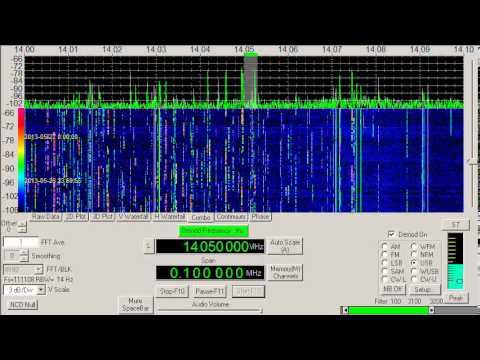Click the filter bar right arrow handle

tap(431, 310)
